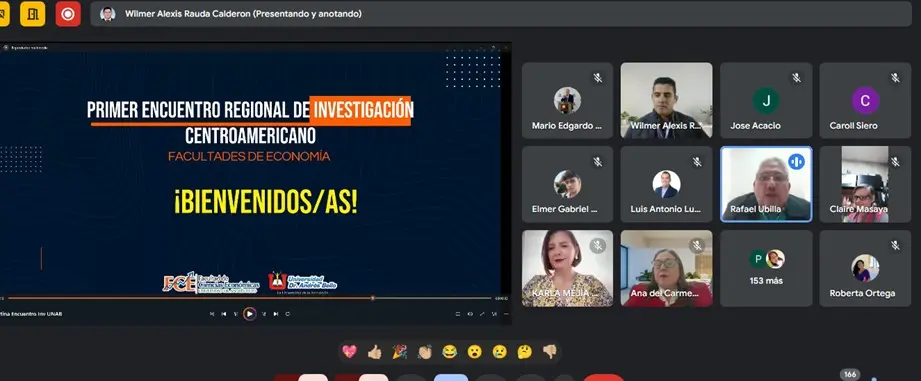The height and width of the screenshot is (381, 921).
Task: Click Caroll Siero's muted microphone icon
Action: click(x=895, y=77)
